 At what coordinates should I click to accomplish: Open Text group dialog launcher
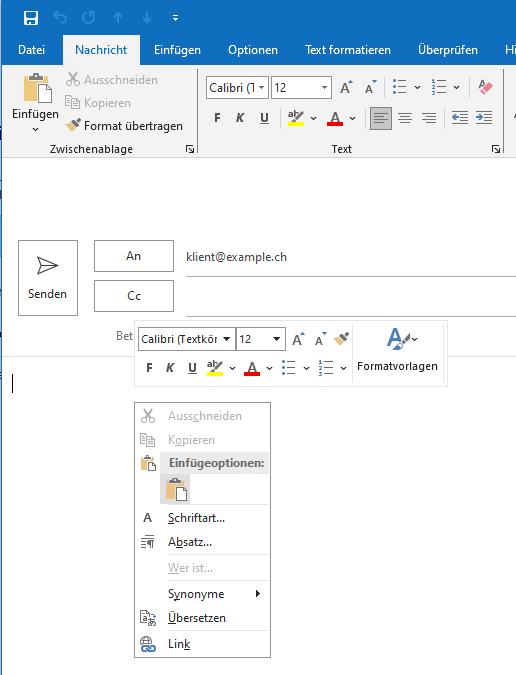pyautogui.click(x=496, y=149)
